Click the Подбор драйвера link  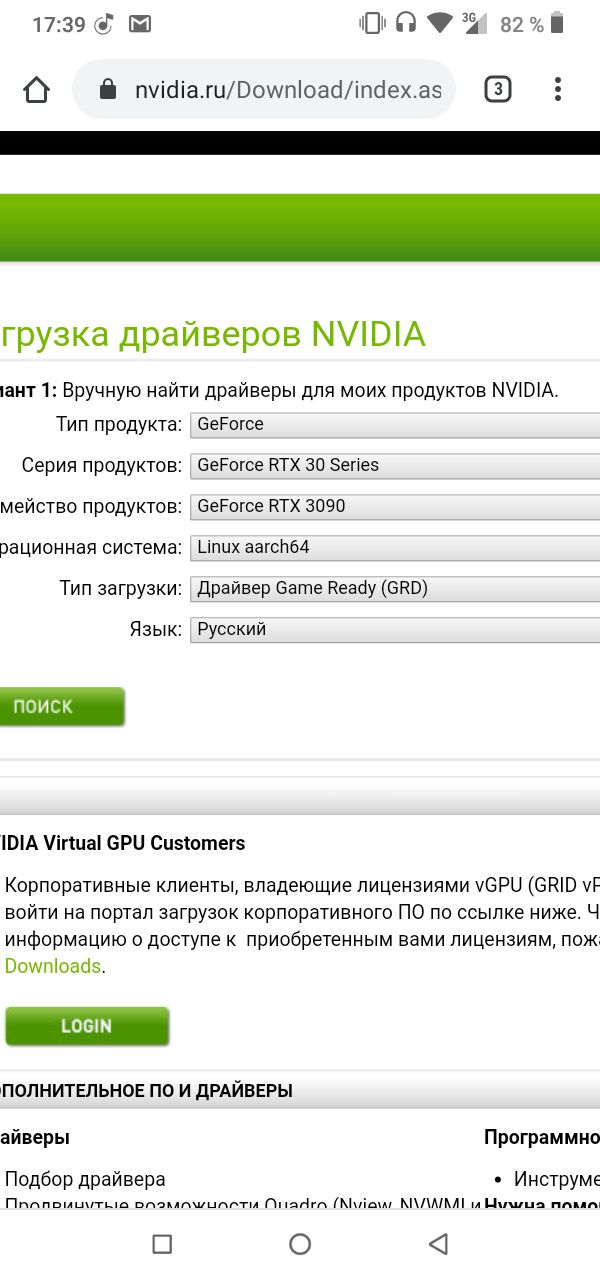85,1179
